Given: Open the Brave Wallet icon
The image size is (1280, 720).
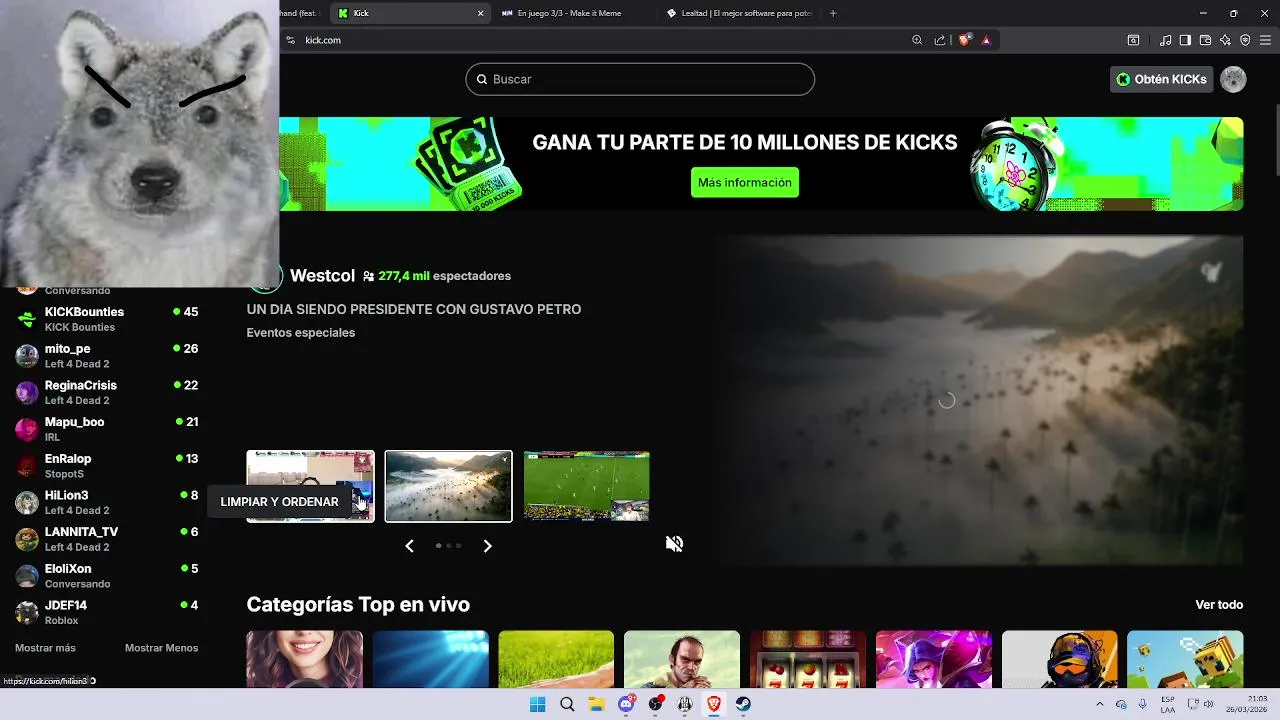Looking at the screenshot, I should click(x=1205, y=40).
